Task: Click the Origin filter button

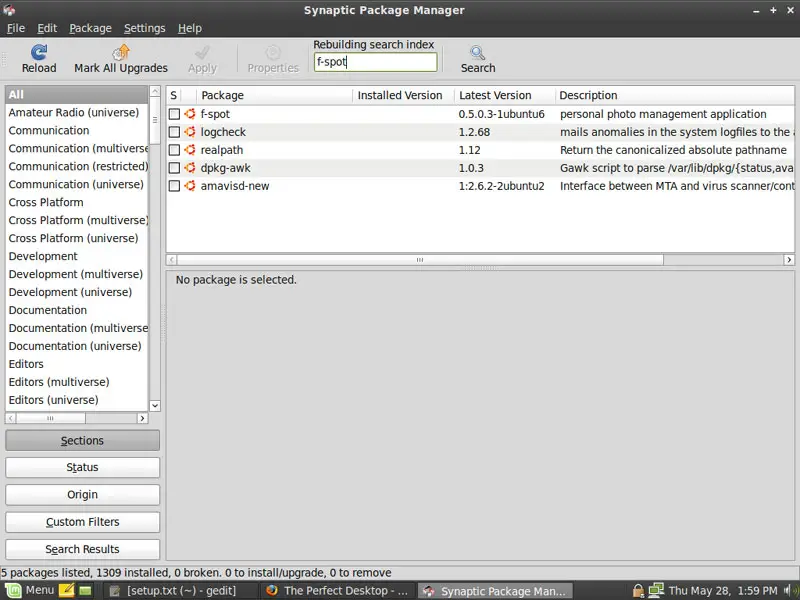Action: [82, 494]
